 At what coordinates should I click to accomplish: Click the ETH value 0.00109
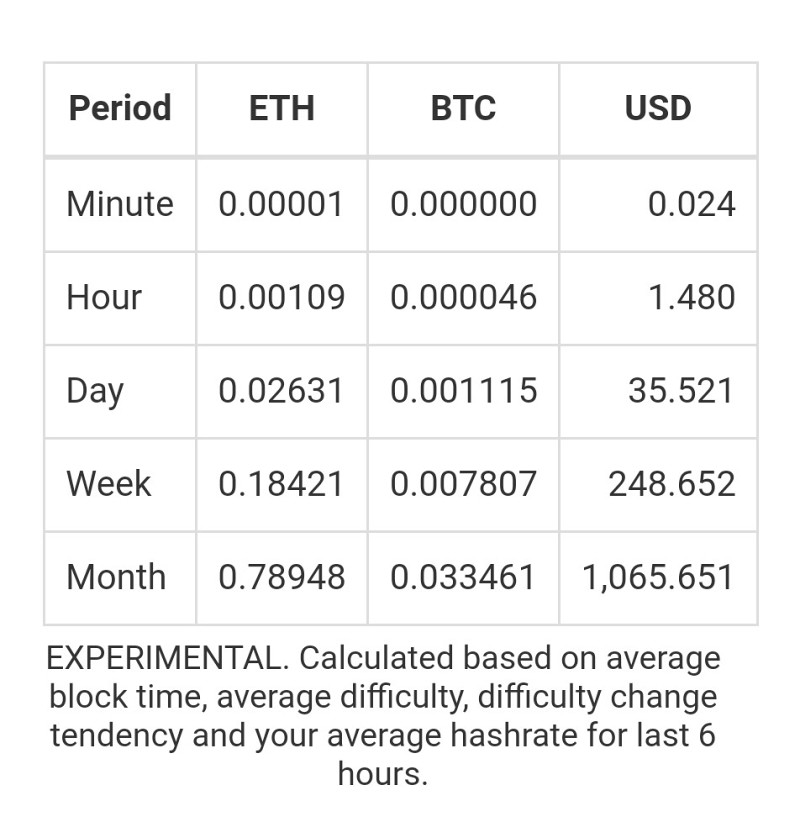tap(282, 297)
